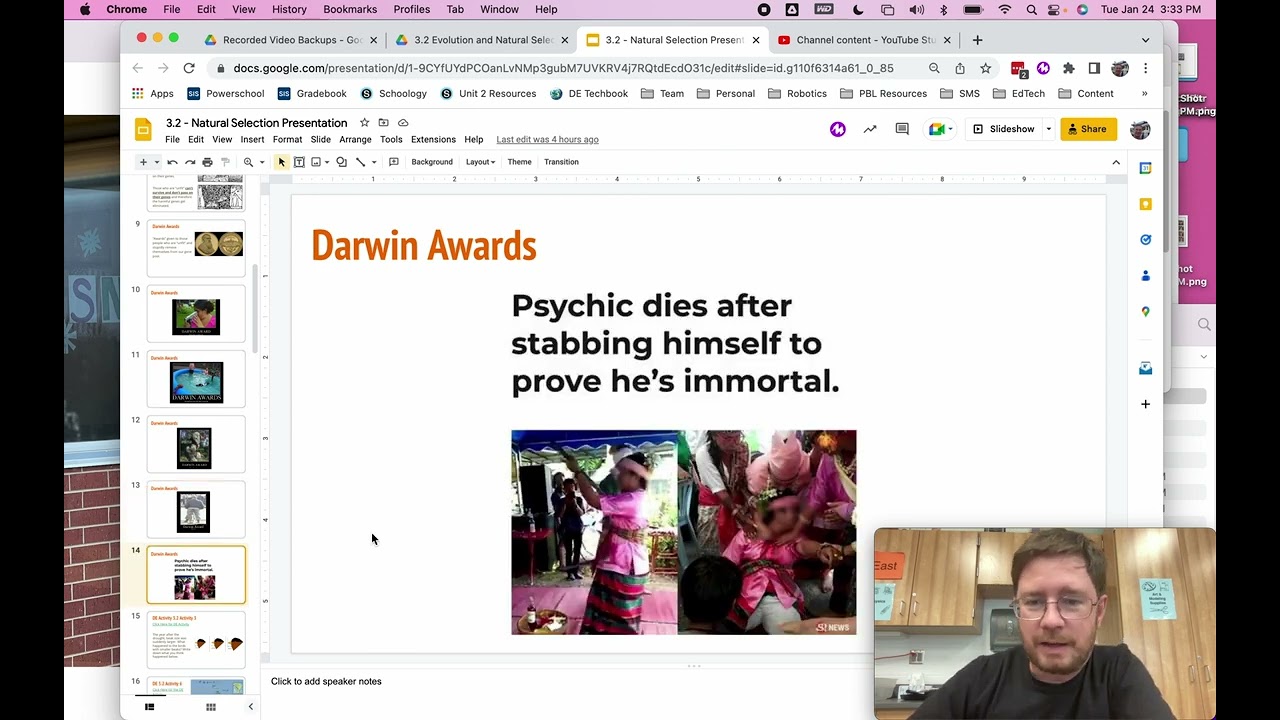Click the undo arrow in the Slides toolbar

click(x=172, y=162)
